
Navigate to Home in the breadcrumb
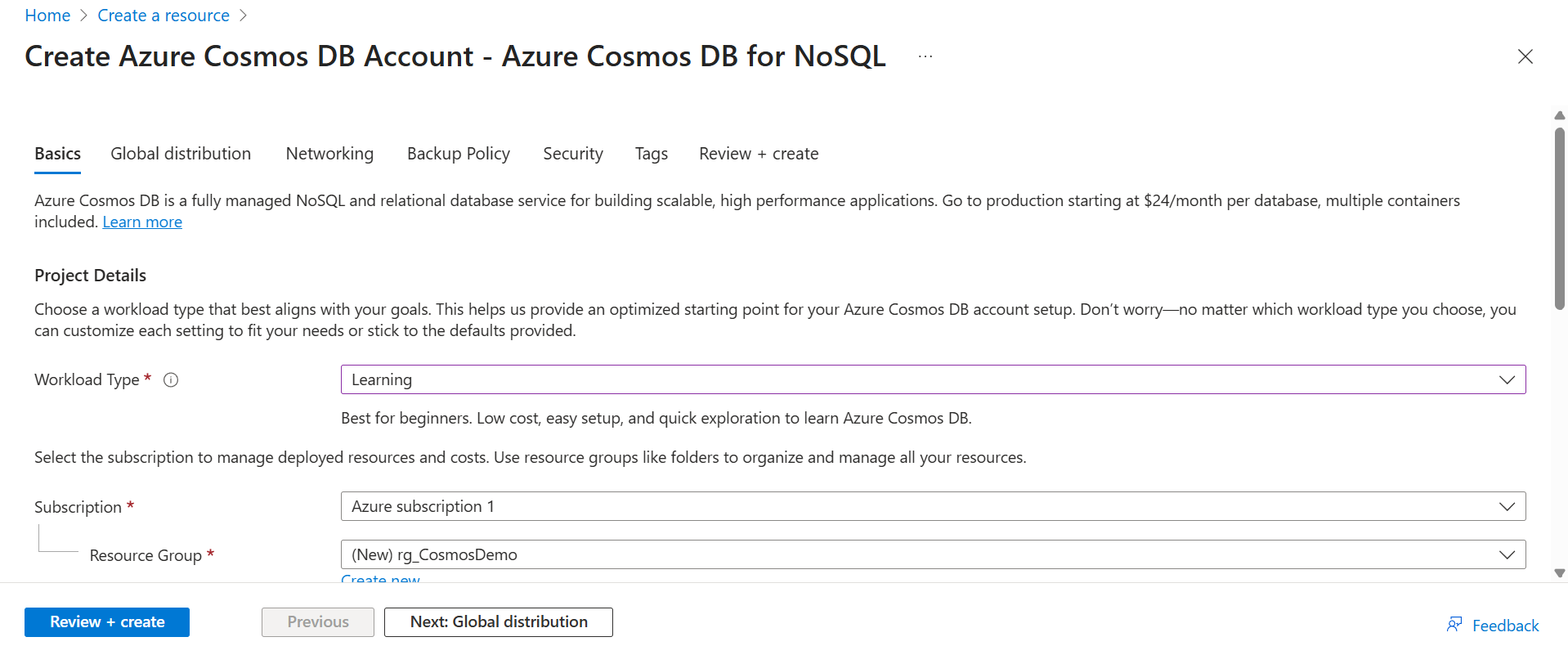tap(47, 16)
